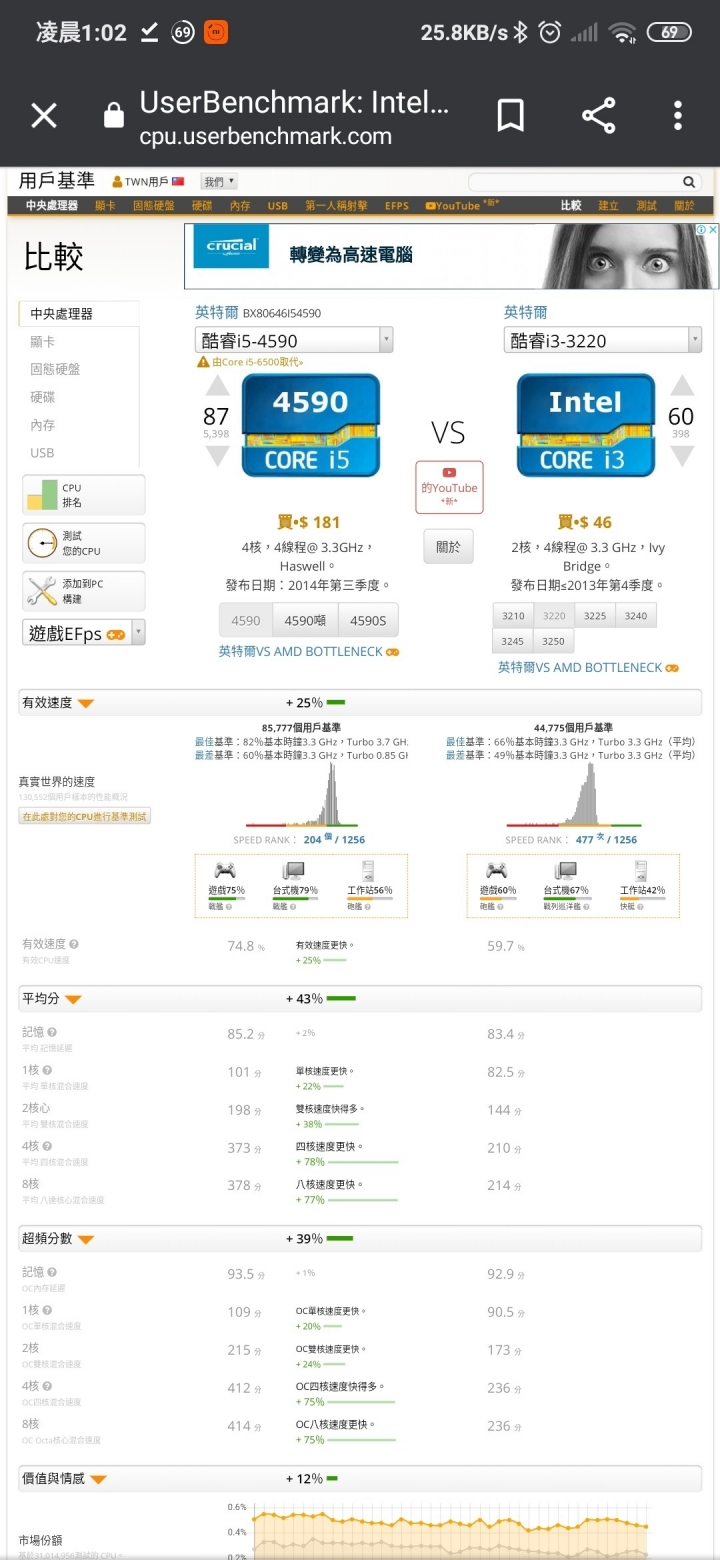
Task: Click the Core i5 4590 chip image
Action: click(x=311, y=425)
